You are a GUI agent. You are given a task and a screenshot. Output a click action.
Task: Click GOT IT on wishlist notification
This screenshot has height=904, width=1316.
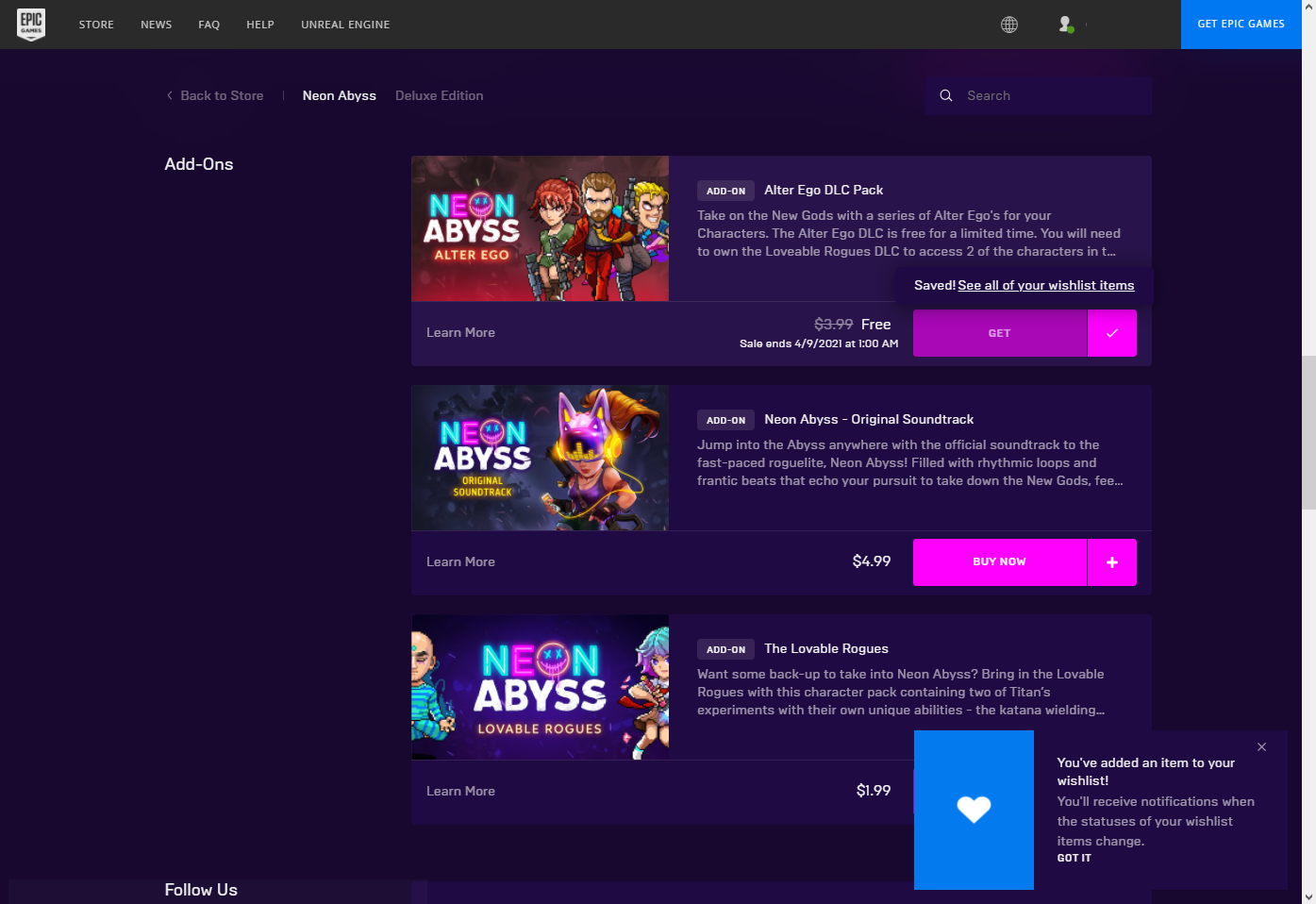click(1074, 858)
